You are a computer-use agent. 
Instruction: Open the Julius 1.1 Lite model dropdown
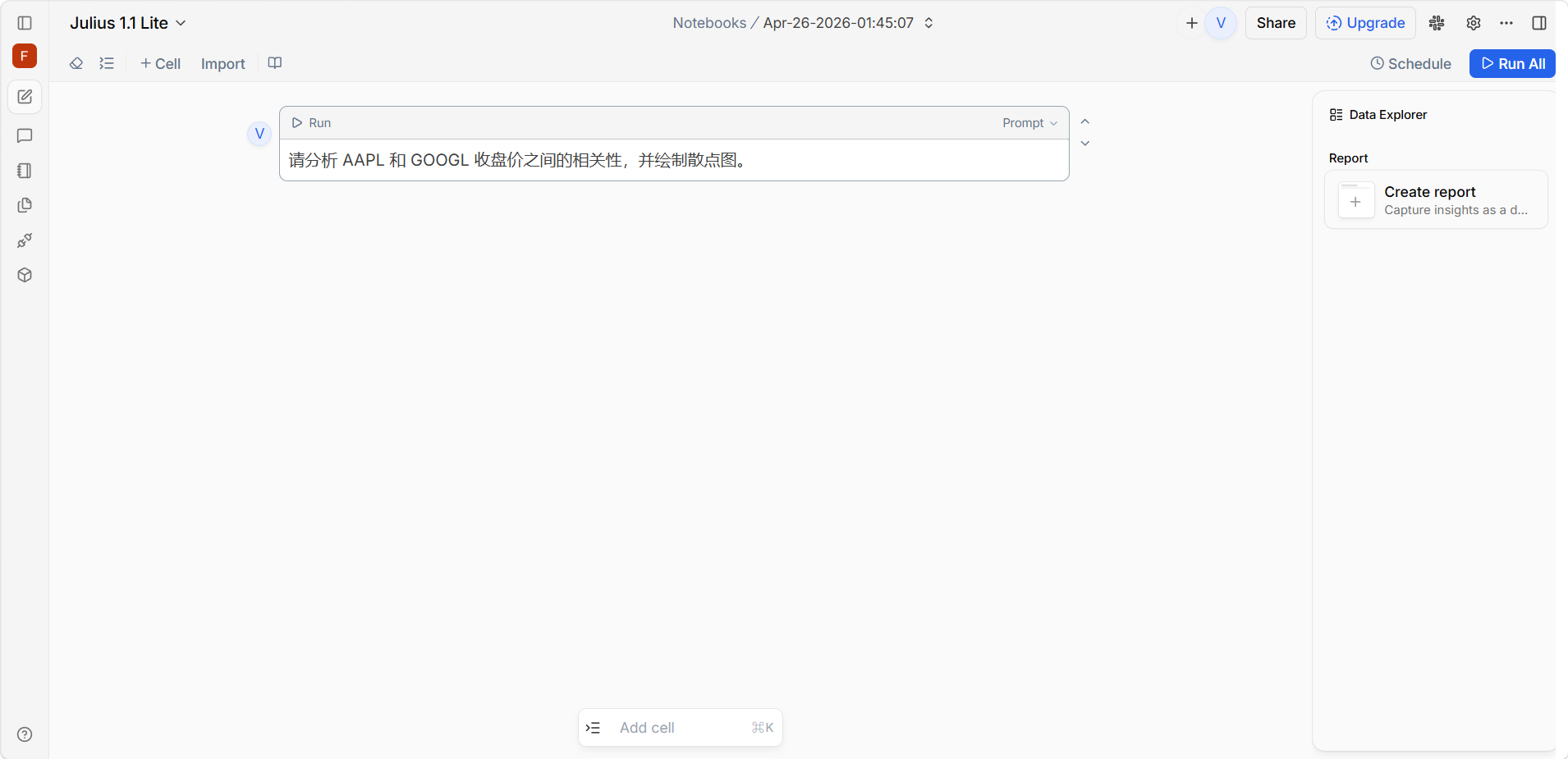(128, 23)
